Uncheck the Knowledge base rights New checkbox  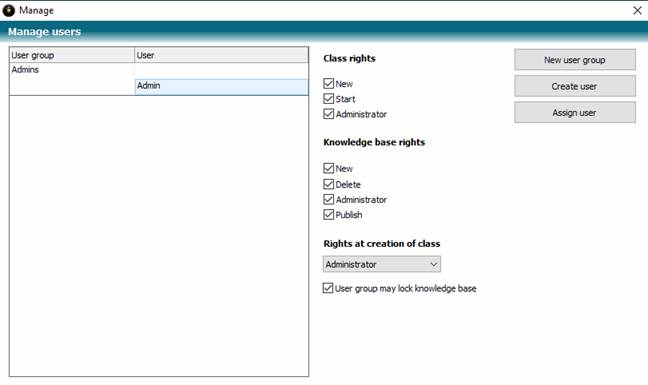coord(329,169)
